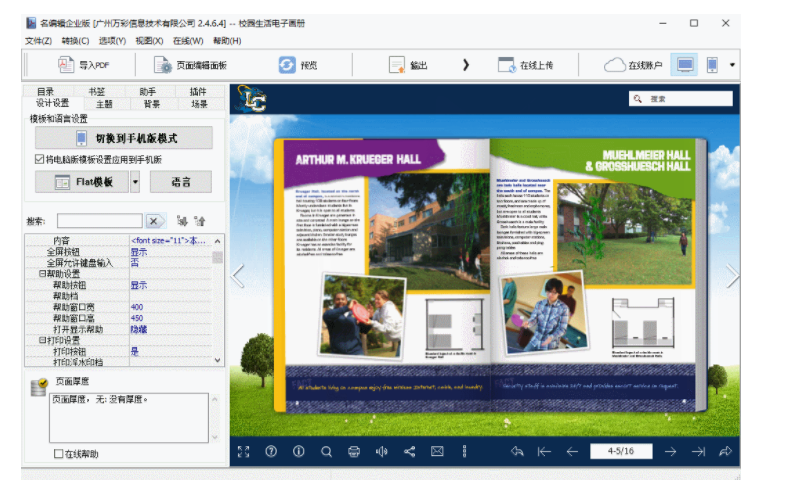The image size is (812, 483).
Task: Click the 预览 preview refresh icon
Action: 287,65
